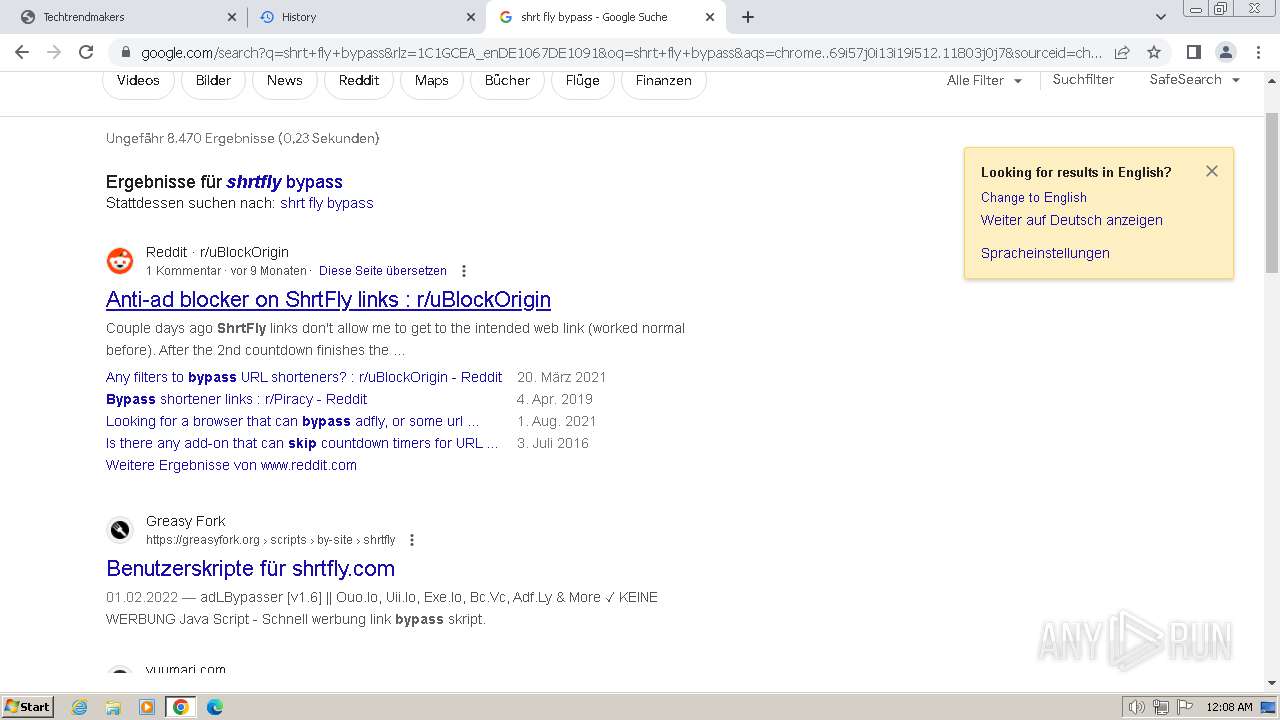1280x720 pixels.
Task: Share this page via share icon
Action: (1122, 52)
